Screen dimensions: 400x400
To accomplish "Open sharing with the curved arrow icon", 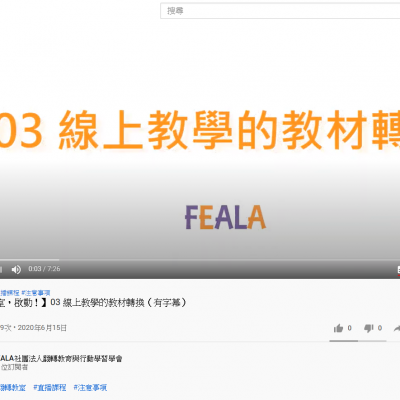I will point(397,328).
